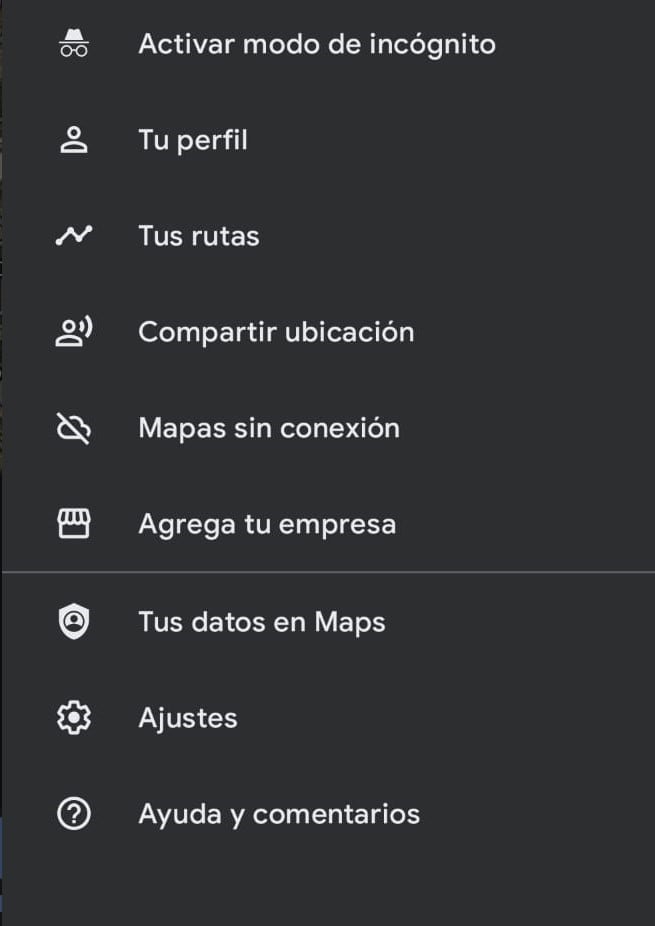
Task: Click the divider line above Tus datos en Maps
Action: pos(328,573)
